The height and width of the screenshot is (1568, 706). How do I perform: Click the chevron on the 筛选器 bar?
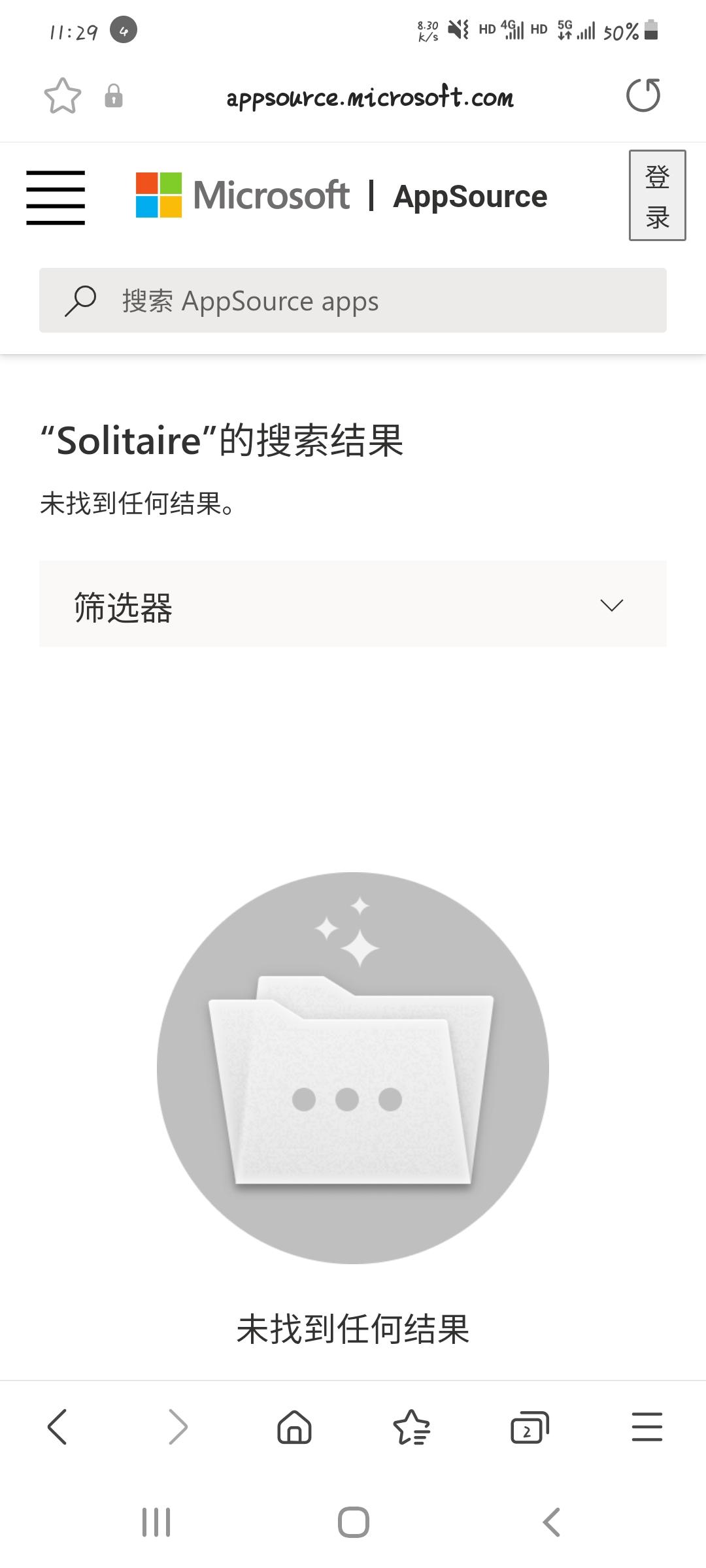click(x=611, y=605)
